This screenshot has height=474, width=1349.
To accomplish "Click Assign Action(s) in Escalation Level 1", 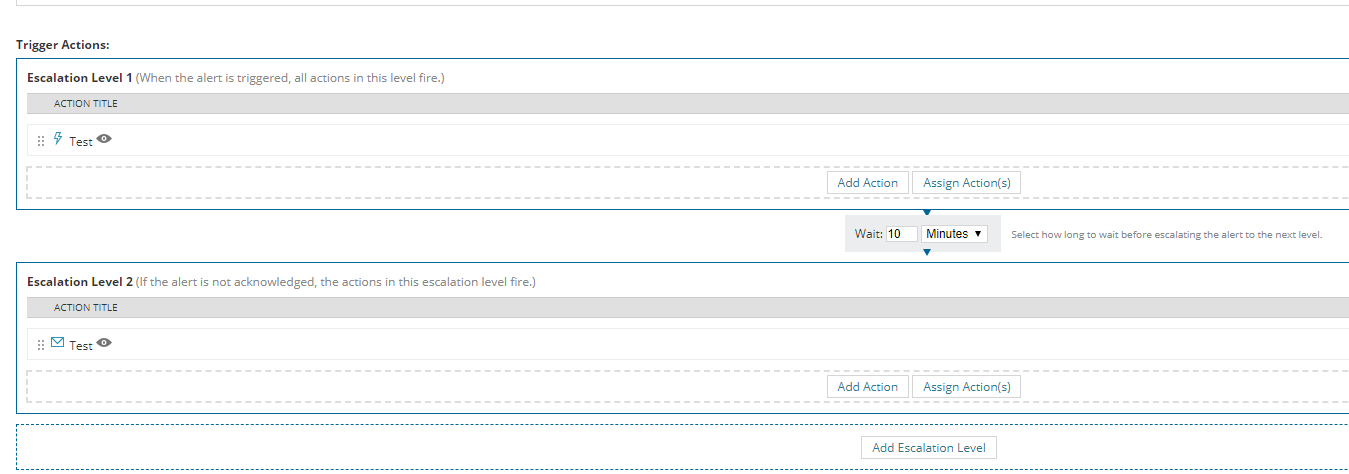I will (966, 183).
